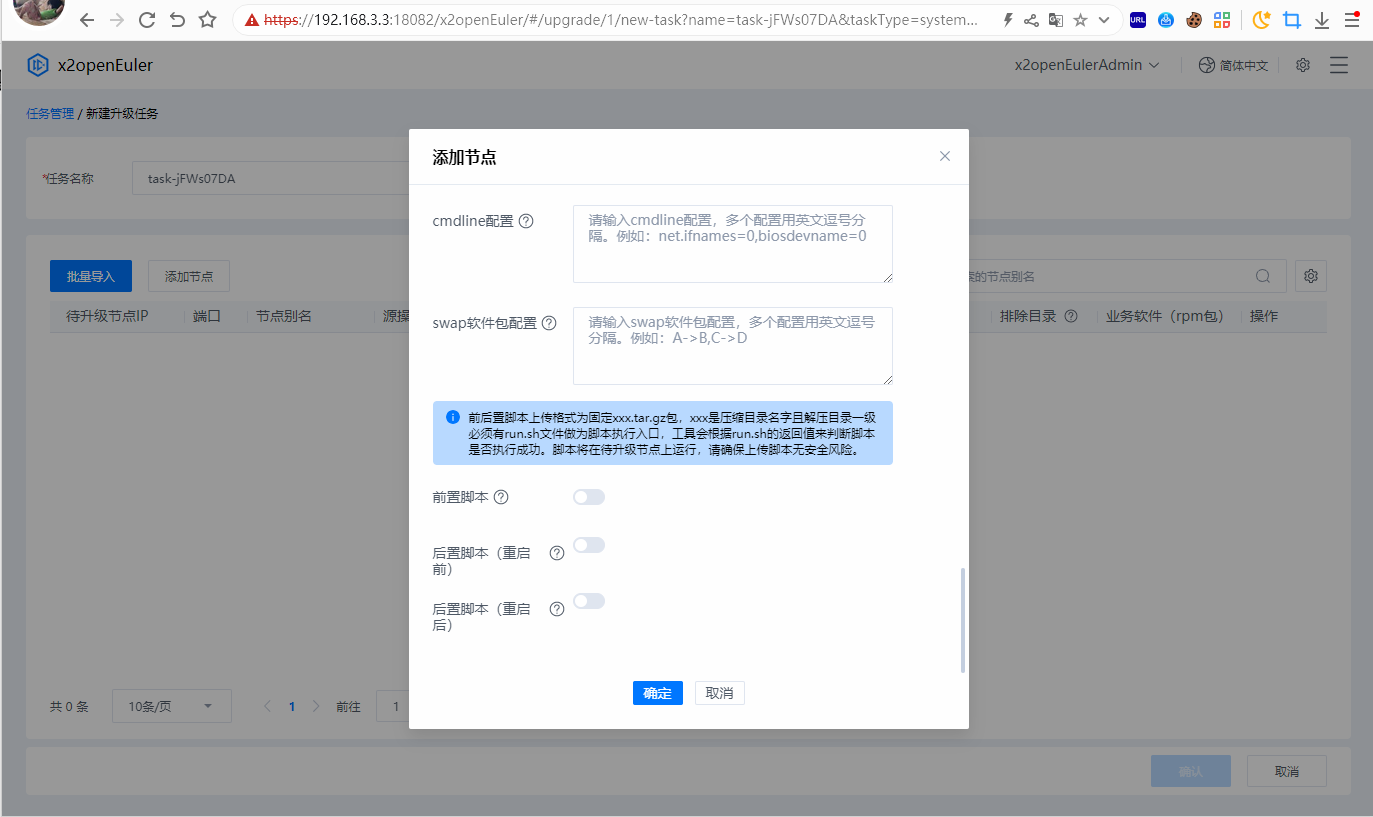Viewport: 1373px width, 817px height.
Task: Click 取消 in the dialog
Action: (x=720, y=693)
